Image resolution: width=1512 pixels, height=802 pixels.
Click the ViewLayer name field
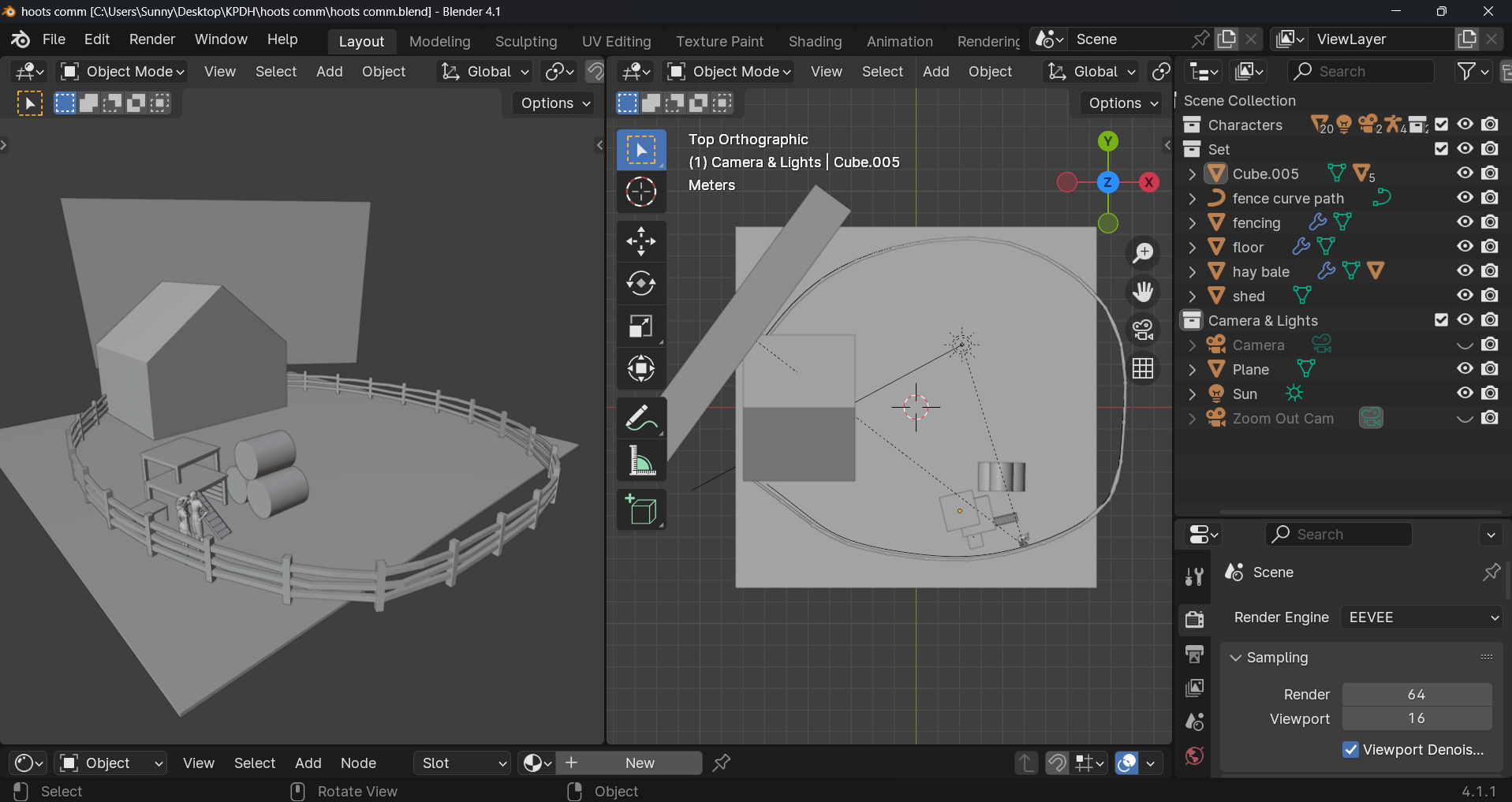click(1380, 39)
